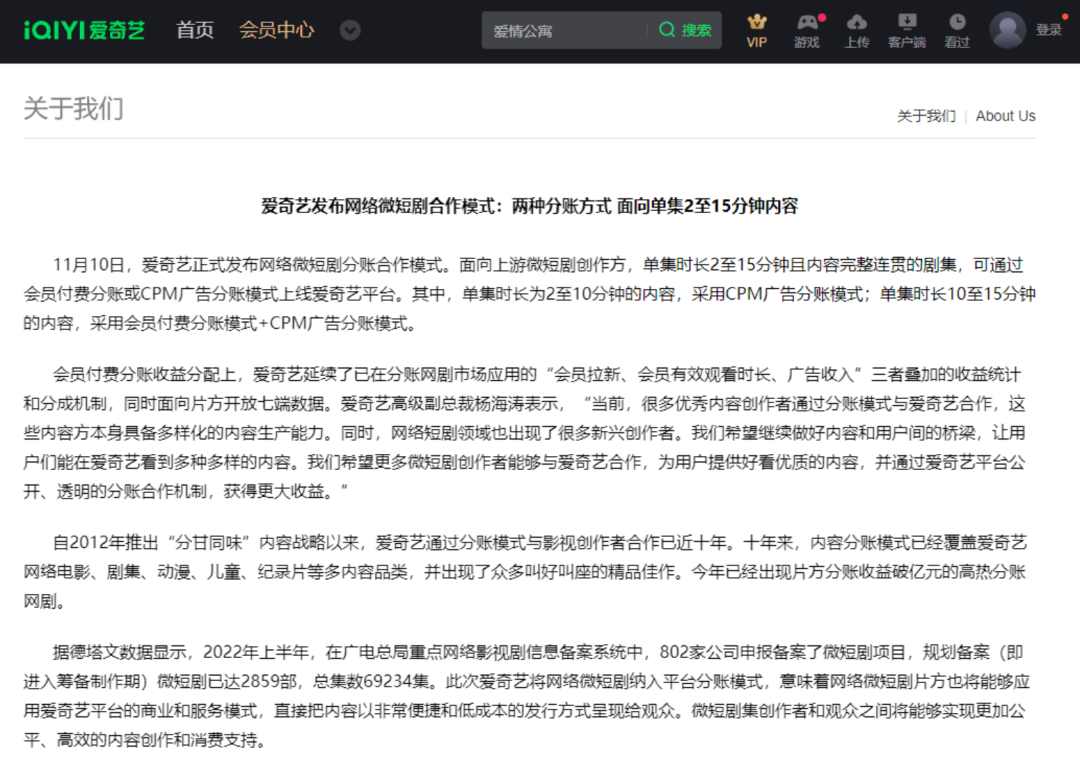Open the 会员中心 member center
This screenshot has width=1080, height=775.
tap(276, 30)
